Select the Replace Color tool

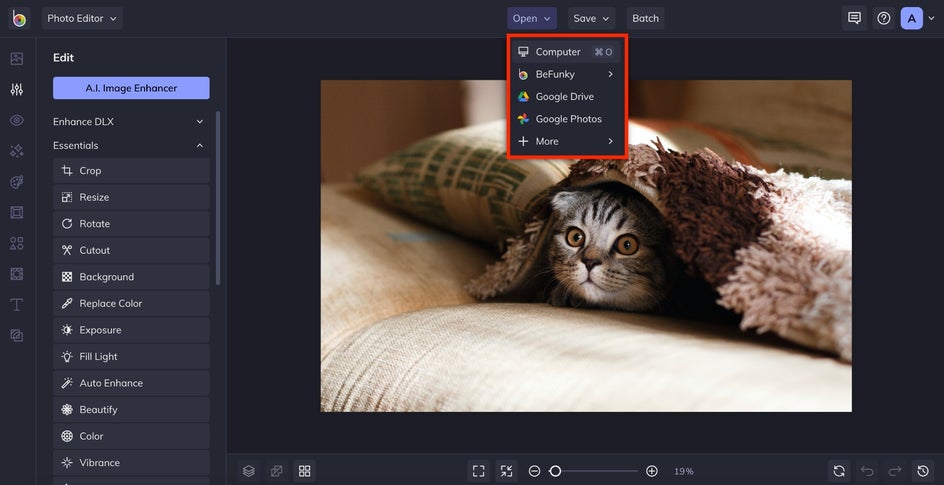point(131,303)
